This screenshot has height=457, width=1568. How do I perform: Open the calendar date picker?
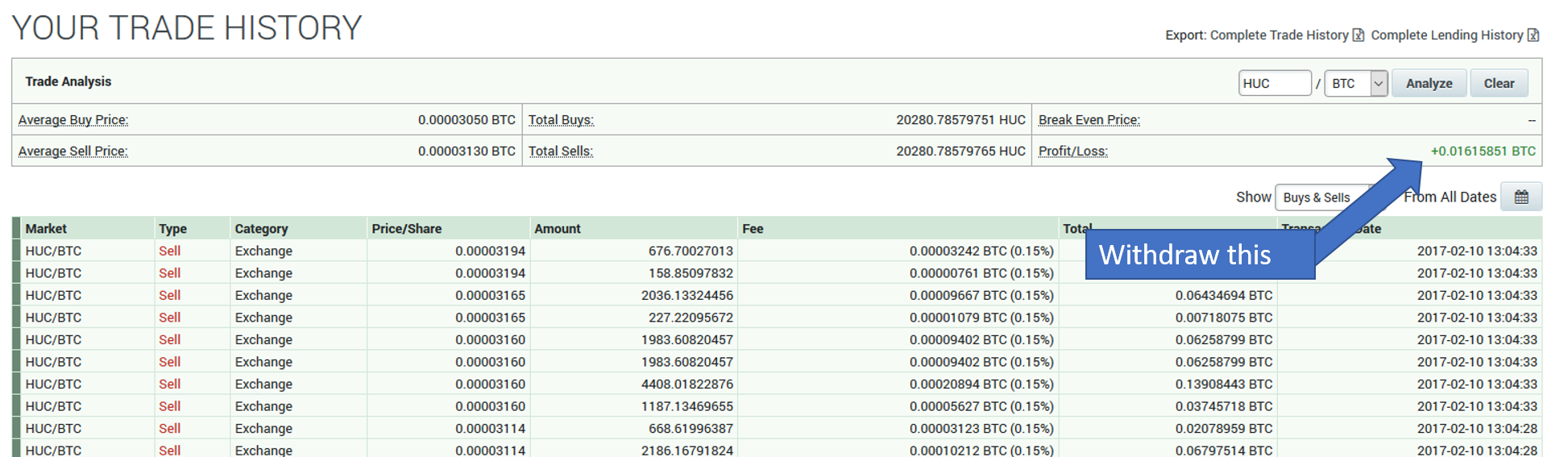1521,197
